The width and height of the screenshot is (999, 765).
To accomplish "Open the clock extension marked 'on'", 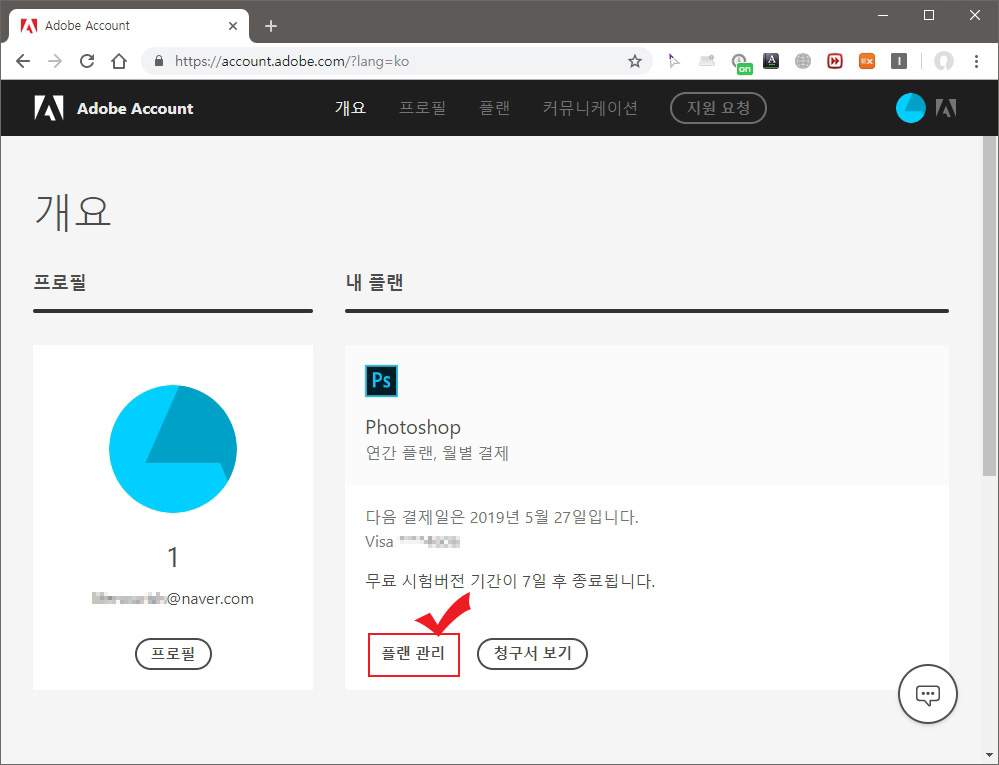I will click(740, 62).
